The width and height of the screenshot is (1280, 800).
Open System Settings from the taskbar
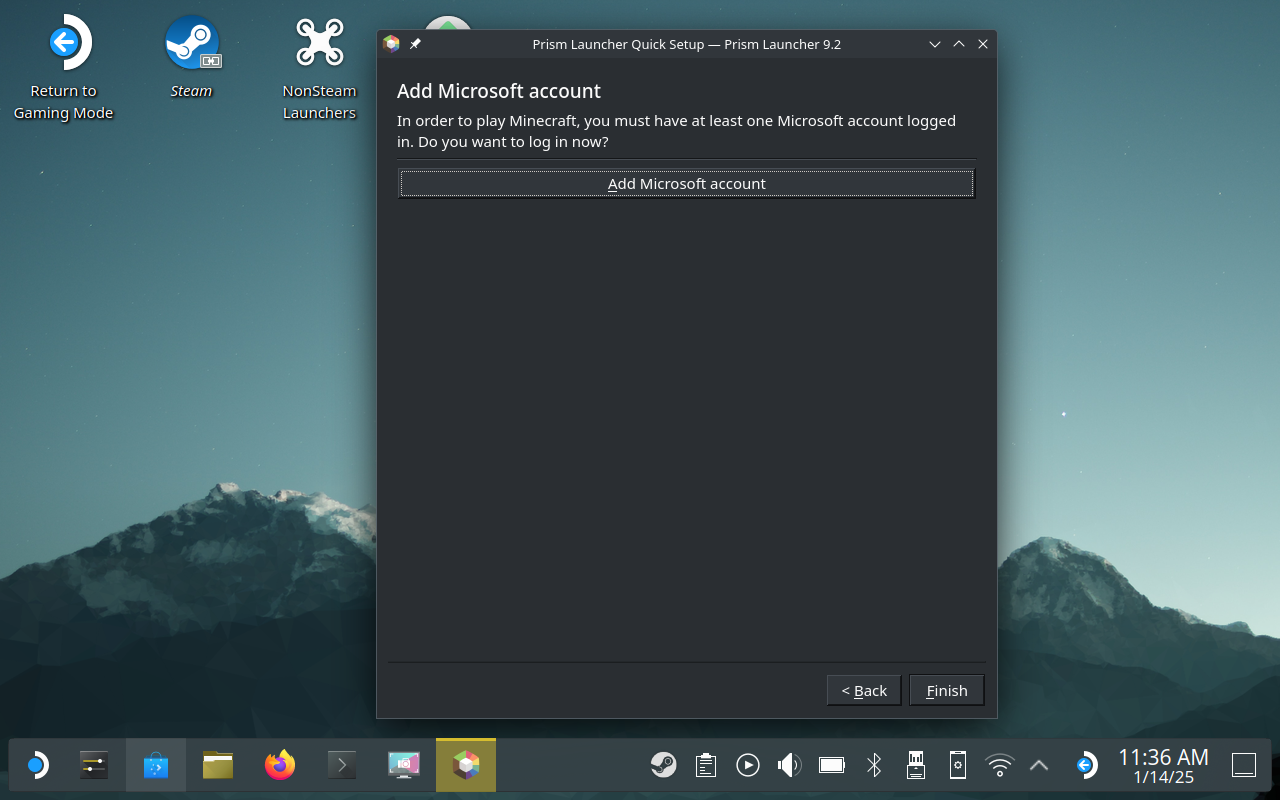94,766
